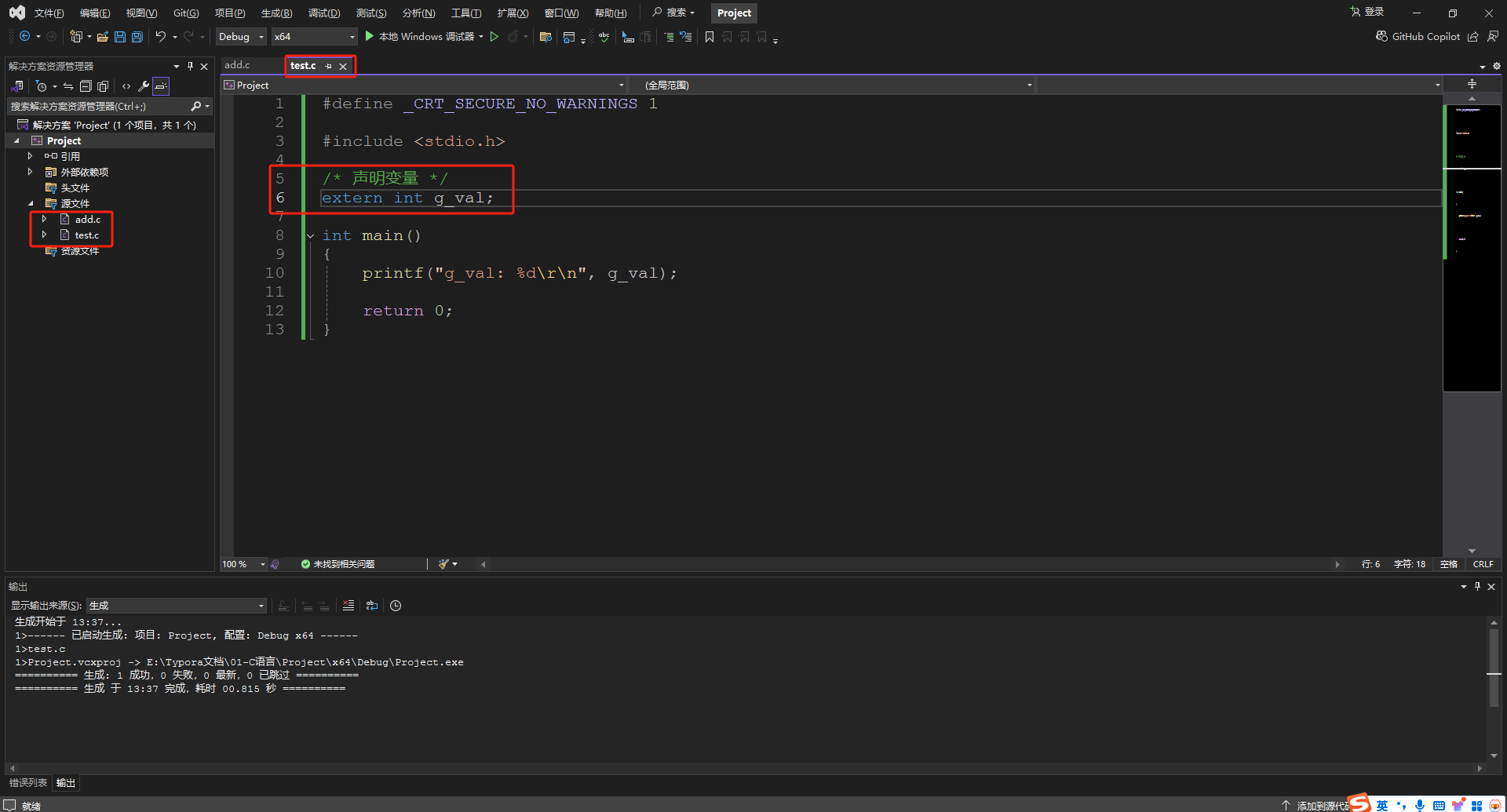Switch to the 错误列表 tab
The width and height of the screenshot is (1507, 812).
(x=28, y=783)
